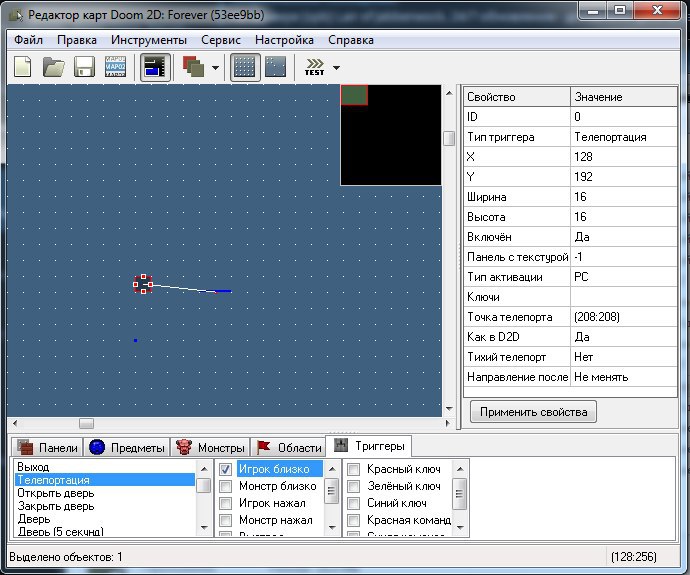
Task: Click the Тип триггера value Телепортация
Action: click(x=624, y=137)
